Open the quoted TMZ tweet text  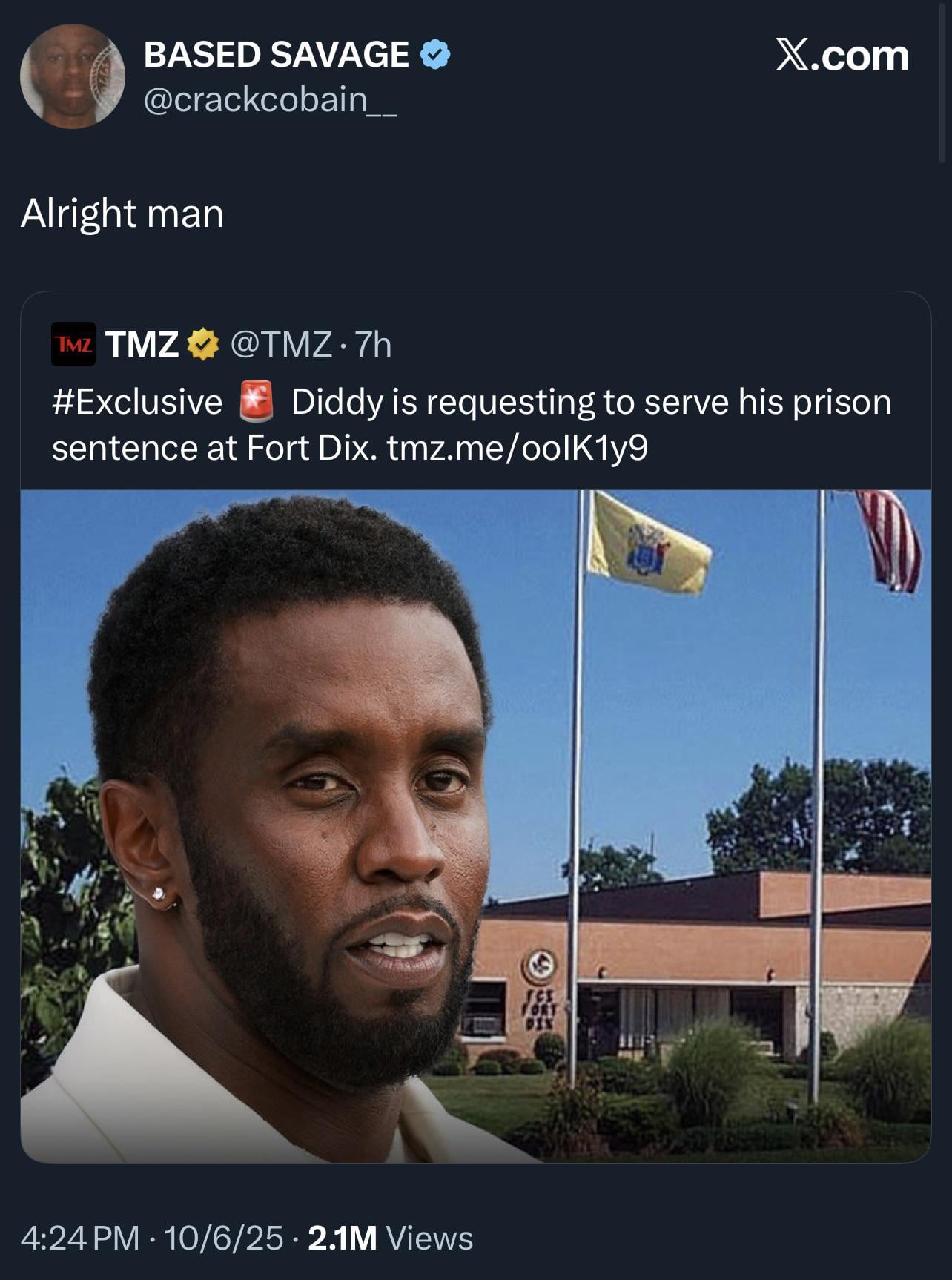click(x=472, y=425)
